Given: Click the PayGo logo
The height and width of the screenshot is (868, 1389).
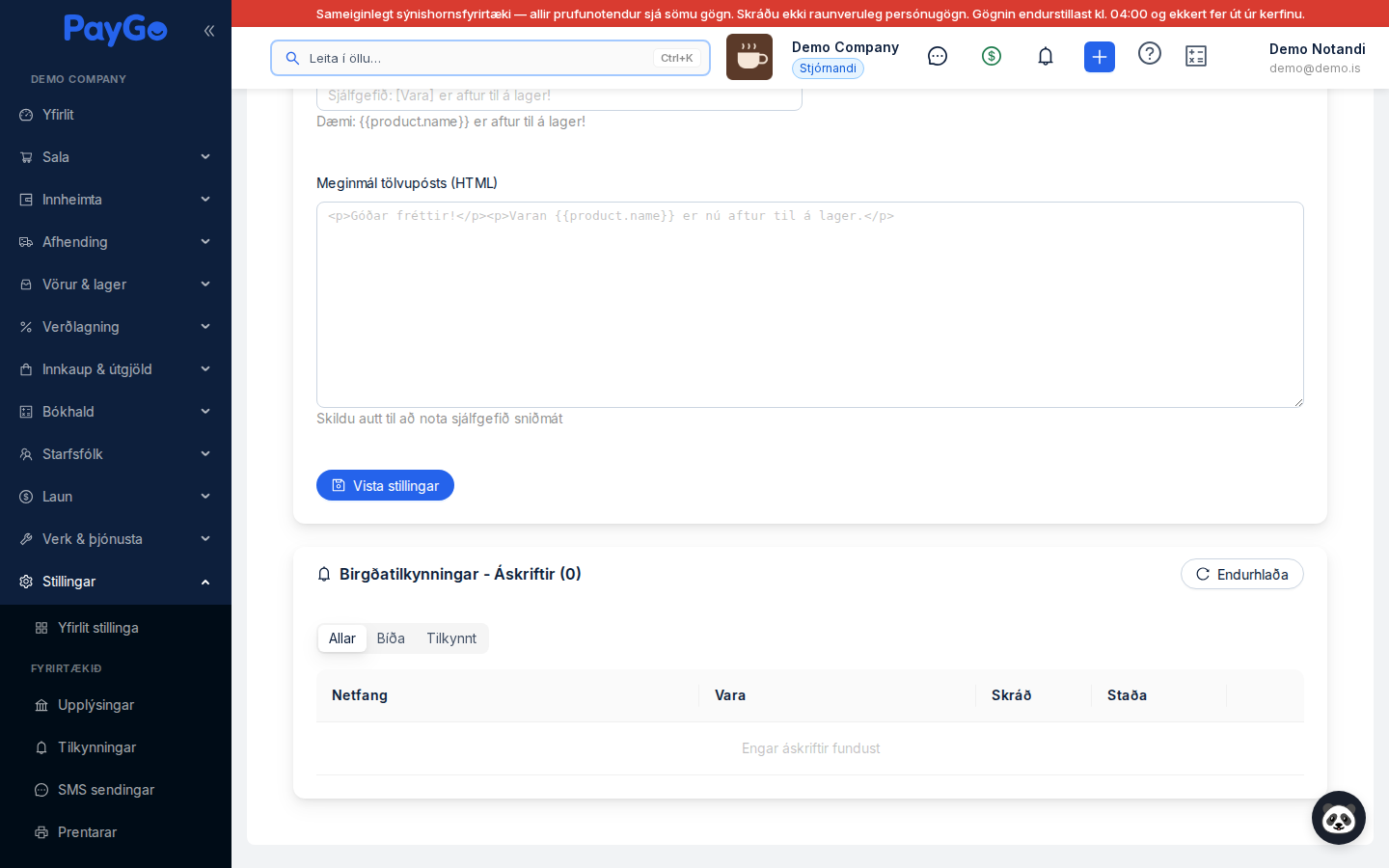Looking at the screenshot, I should (x=116, y=30).
